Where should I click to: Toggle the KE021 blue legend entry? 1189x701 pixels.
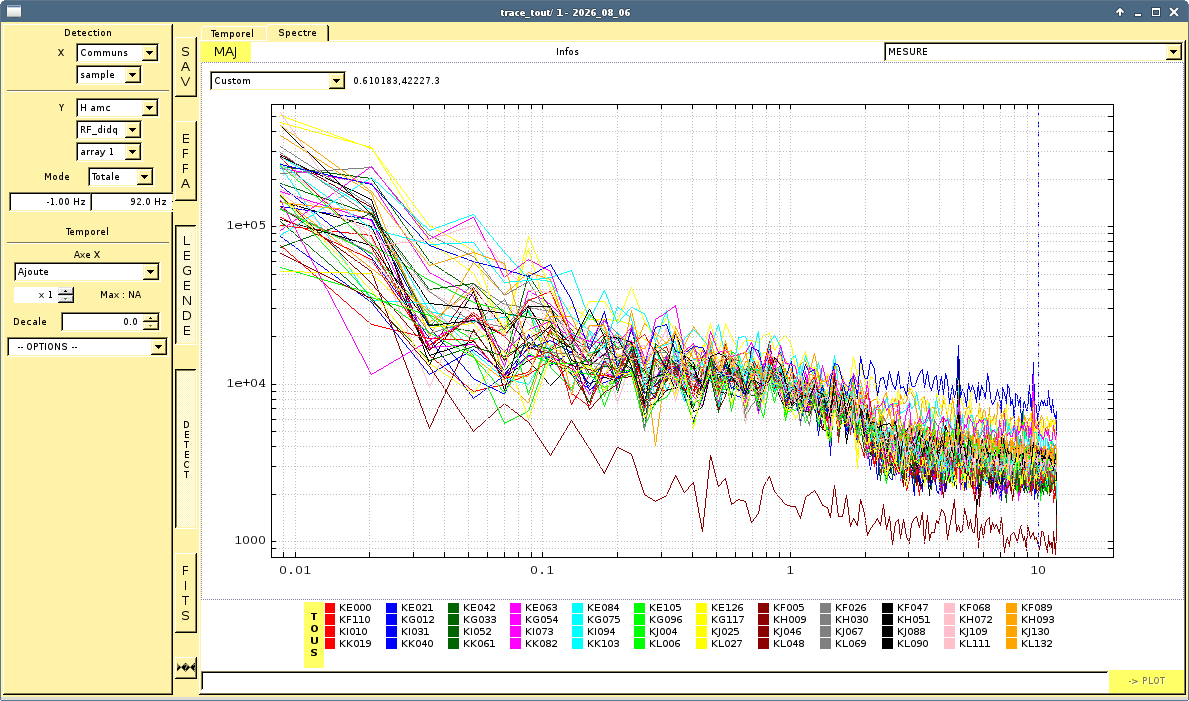coord(409,608)
